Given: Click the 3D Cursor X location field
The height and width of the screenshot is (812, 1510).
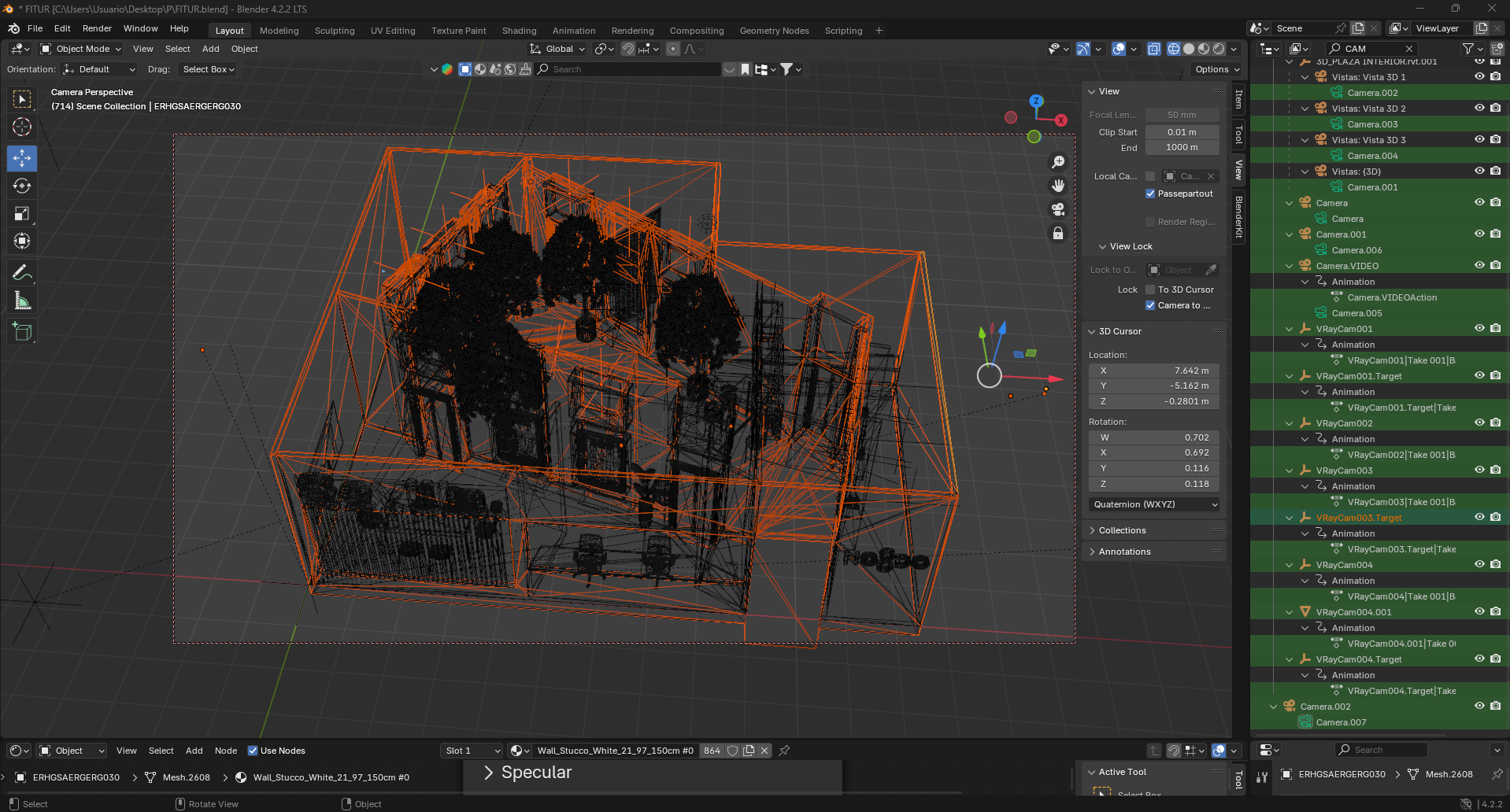Looking at the screenshot, I should tap(1154, 371).
